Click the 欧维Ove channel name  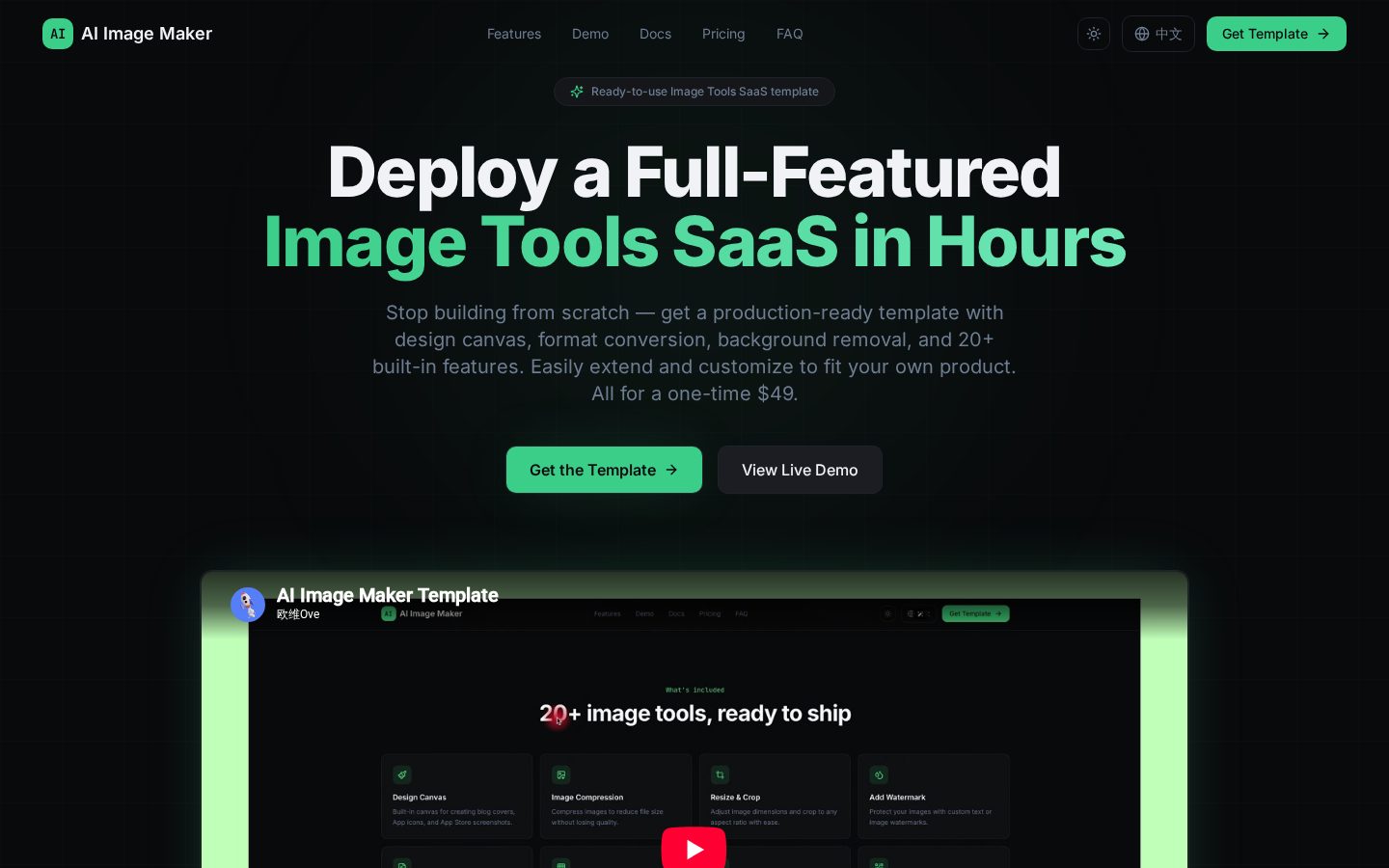coord(298,614)
